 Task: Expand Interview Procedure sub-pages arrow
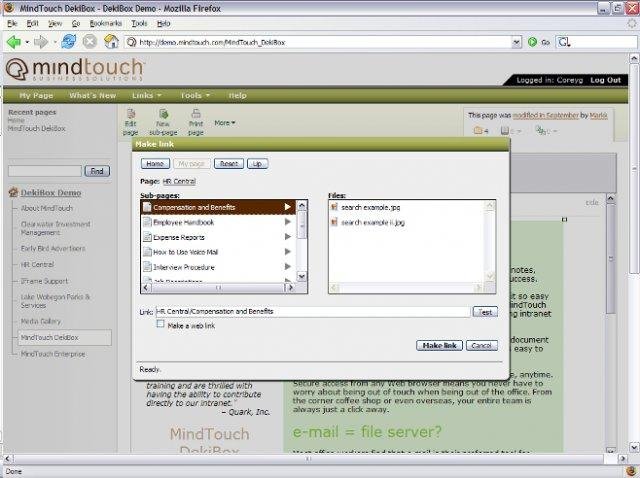coord(288,267)
